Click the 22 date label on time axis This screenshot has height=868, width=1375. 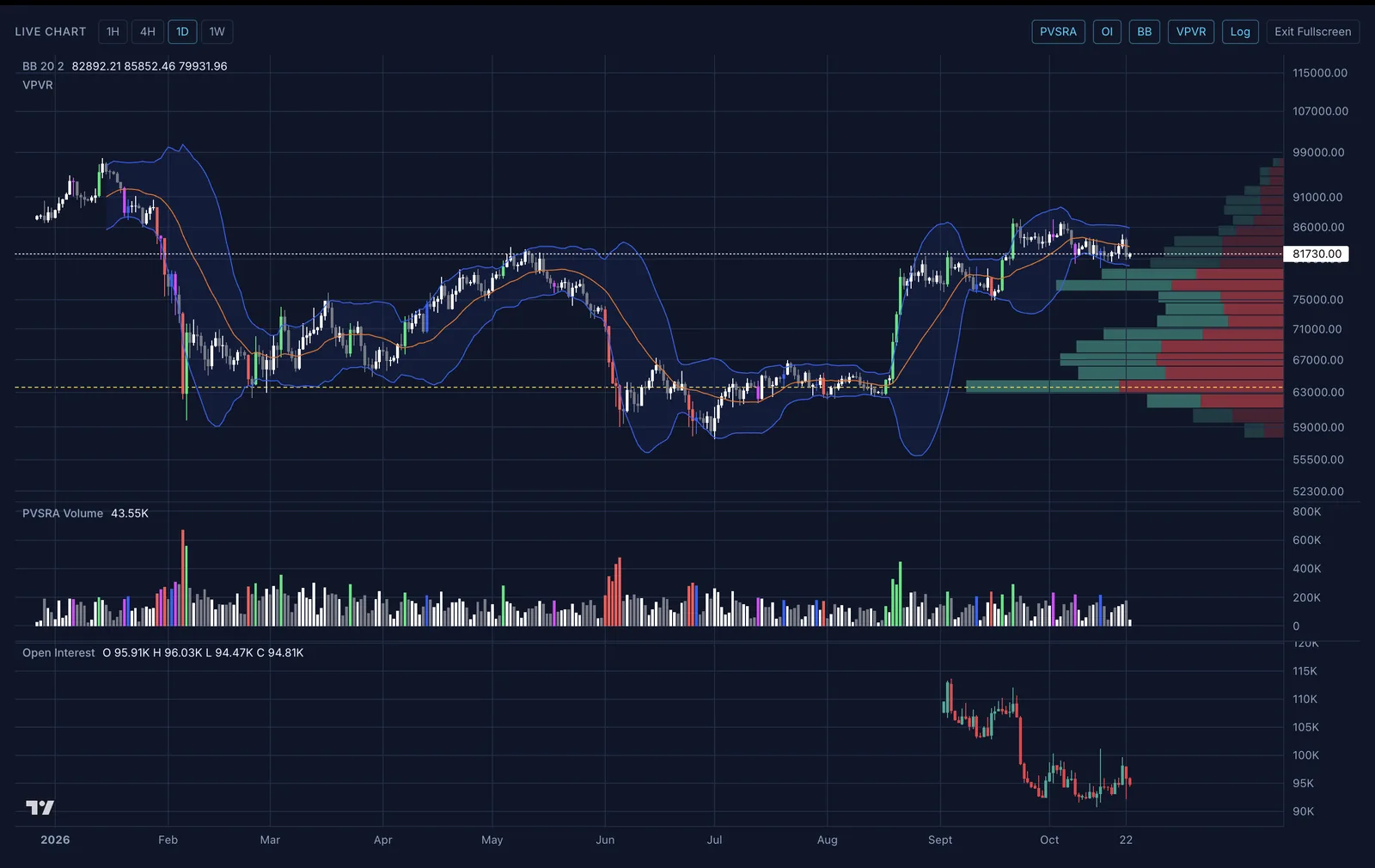pos(1126,840)
